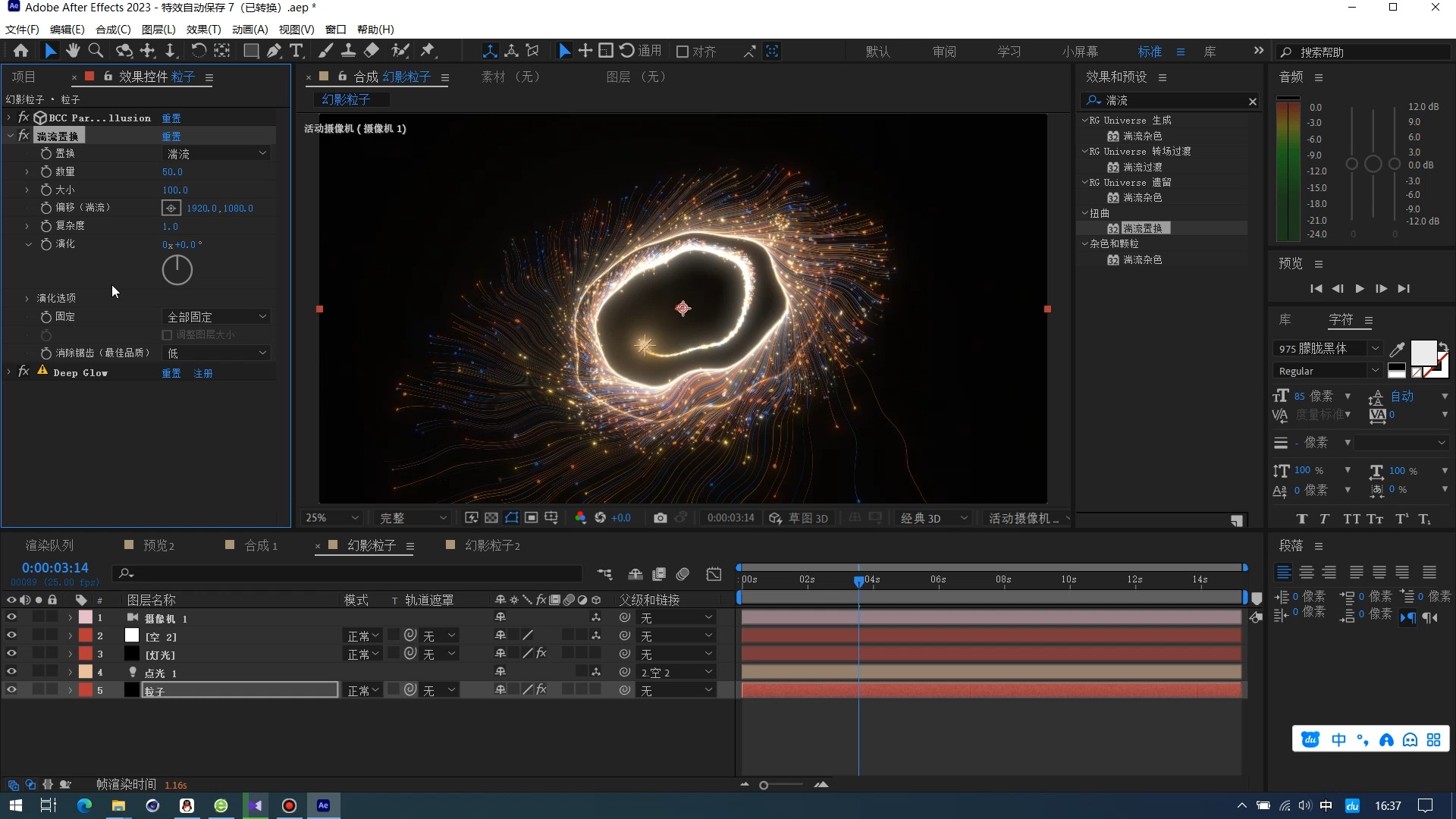Select the Home icon in toolbar
This screenshot has height=819, width=1456.
click(20, 51)
